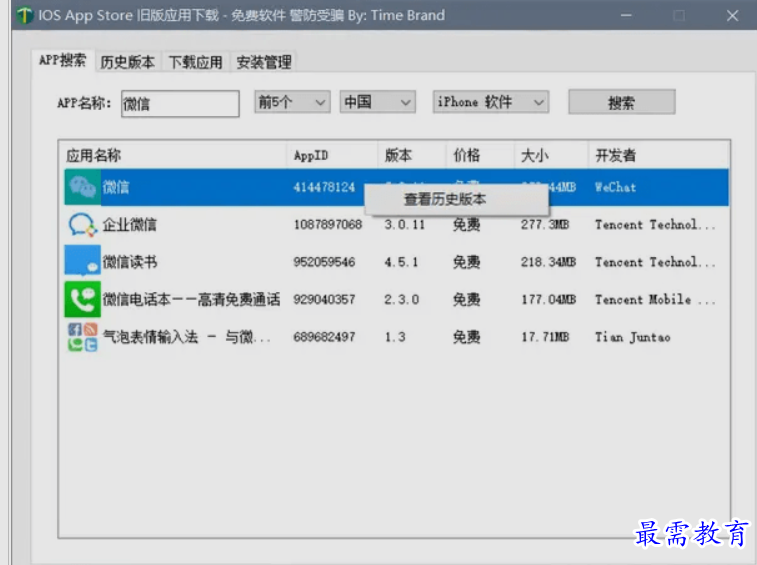Select the 企业微信 row name
Image resolution: width=757 pixels, height=565 pixels.
pos(129,225)
